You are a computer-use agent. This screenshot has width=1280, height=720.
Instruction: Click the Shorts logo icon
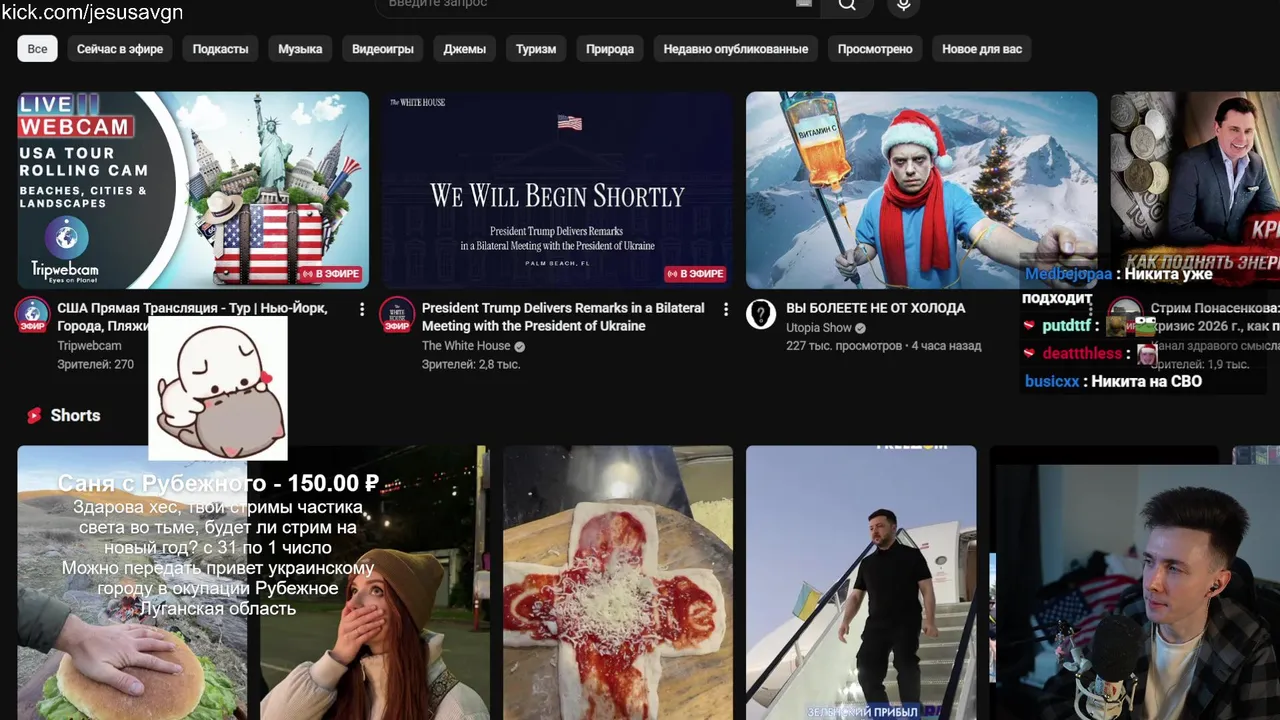[34, 415]
